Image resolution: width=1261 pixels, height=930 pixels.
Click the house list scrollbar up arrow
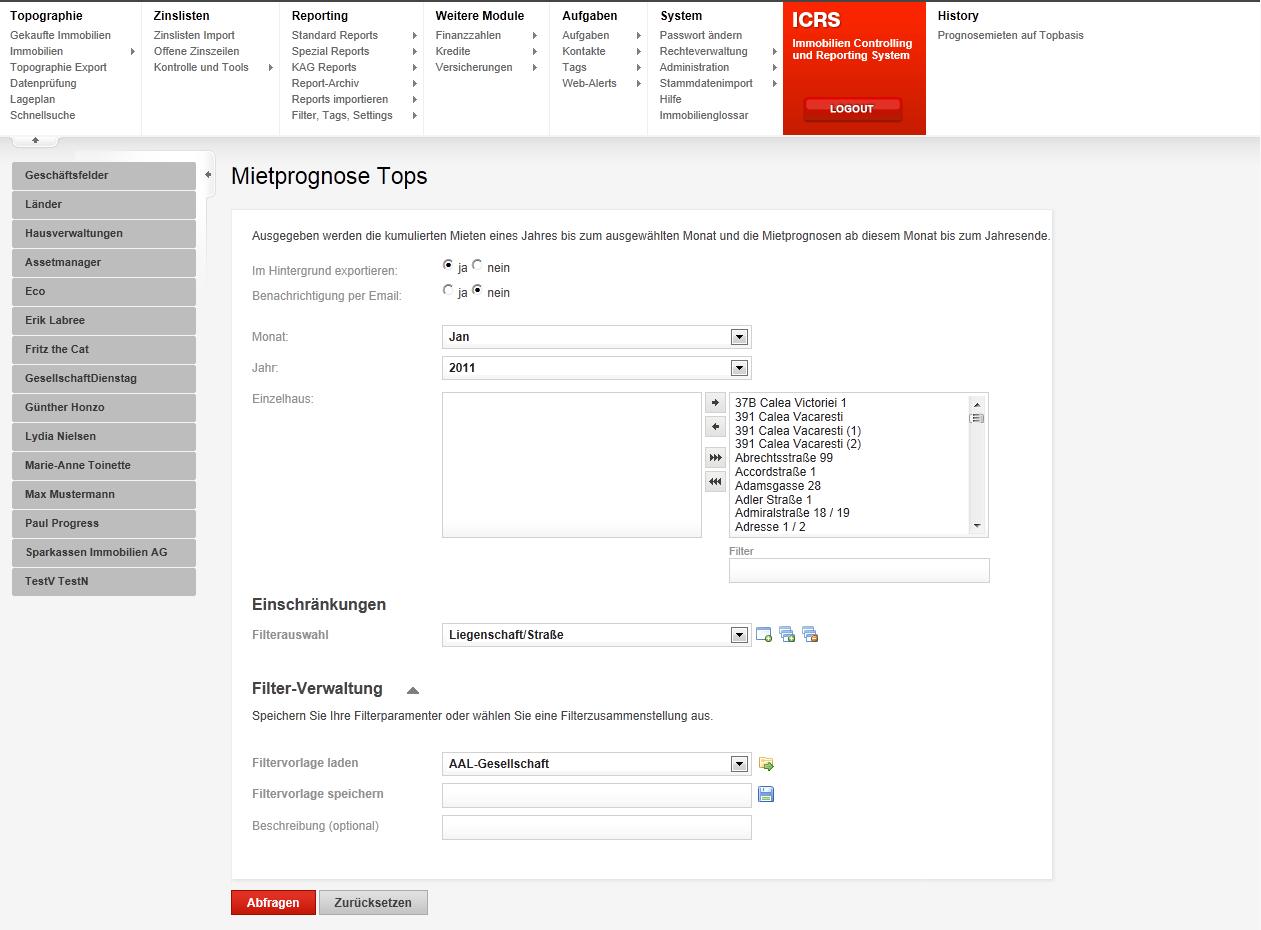pyautogui.click(x=977, y=404)
